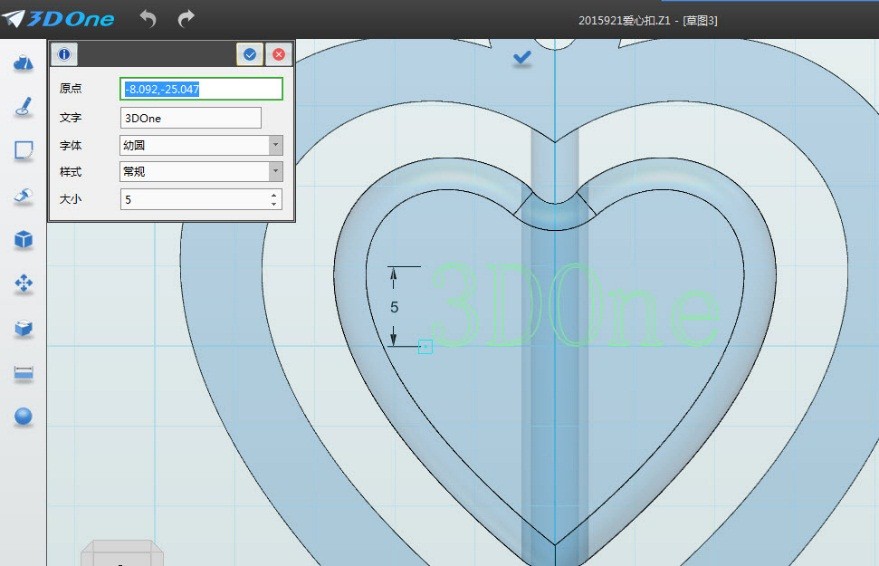Expand the 样式 style dropdown
879x566 pixels.
[275, 172]
